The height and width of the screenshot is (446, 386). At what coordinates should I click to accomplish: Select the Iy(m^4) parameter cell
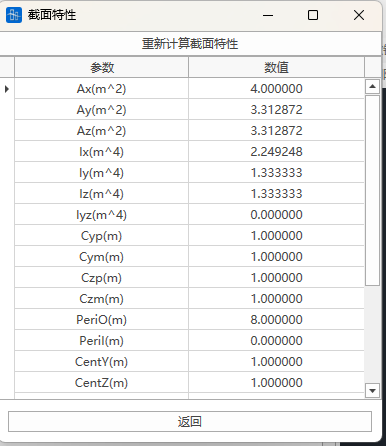[x=101, y=173]
